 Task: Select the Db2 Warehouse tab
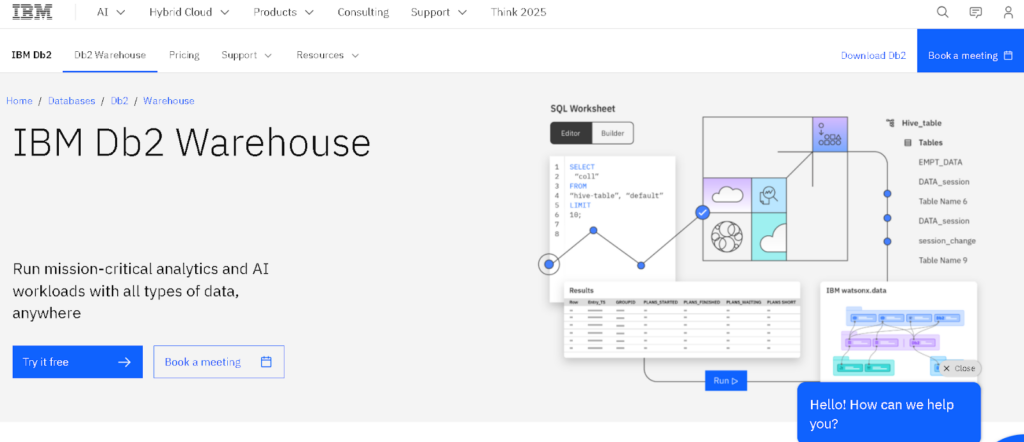tap(110, 55)
